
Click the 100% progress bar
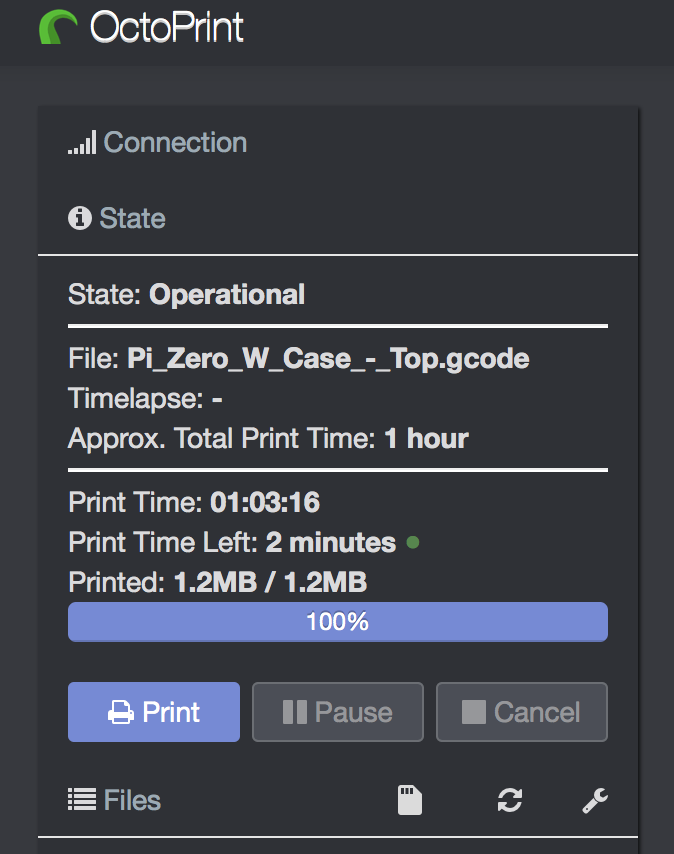coord(338,622)
